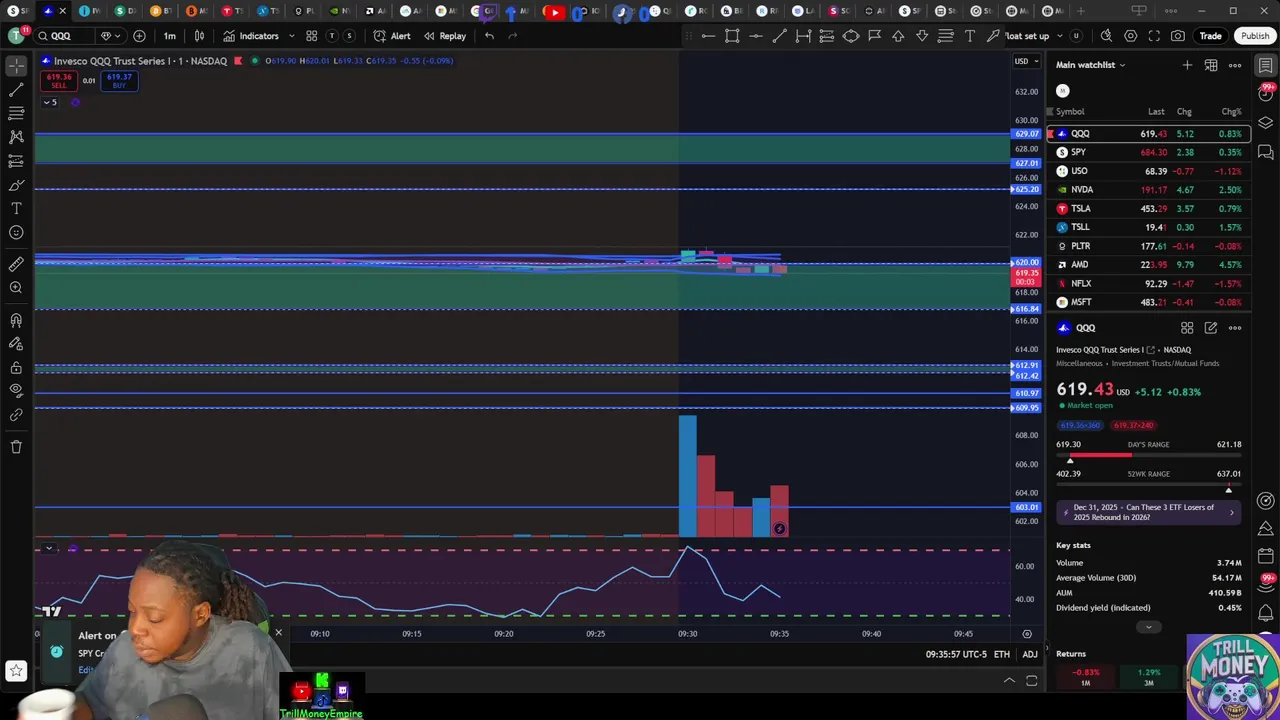Toggle ADJ adjusted data
The height and width of the screenshot is (720, 1280).
(x=1029, y=655)
